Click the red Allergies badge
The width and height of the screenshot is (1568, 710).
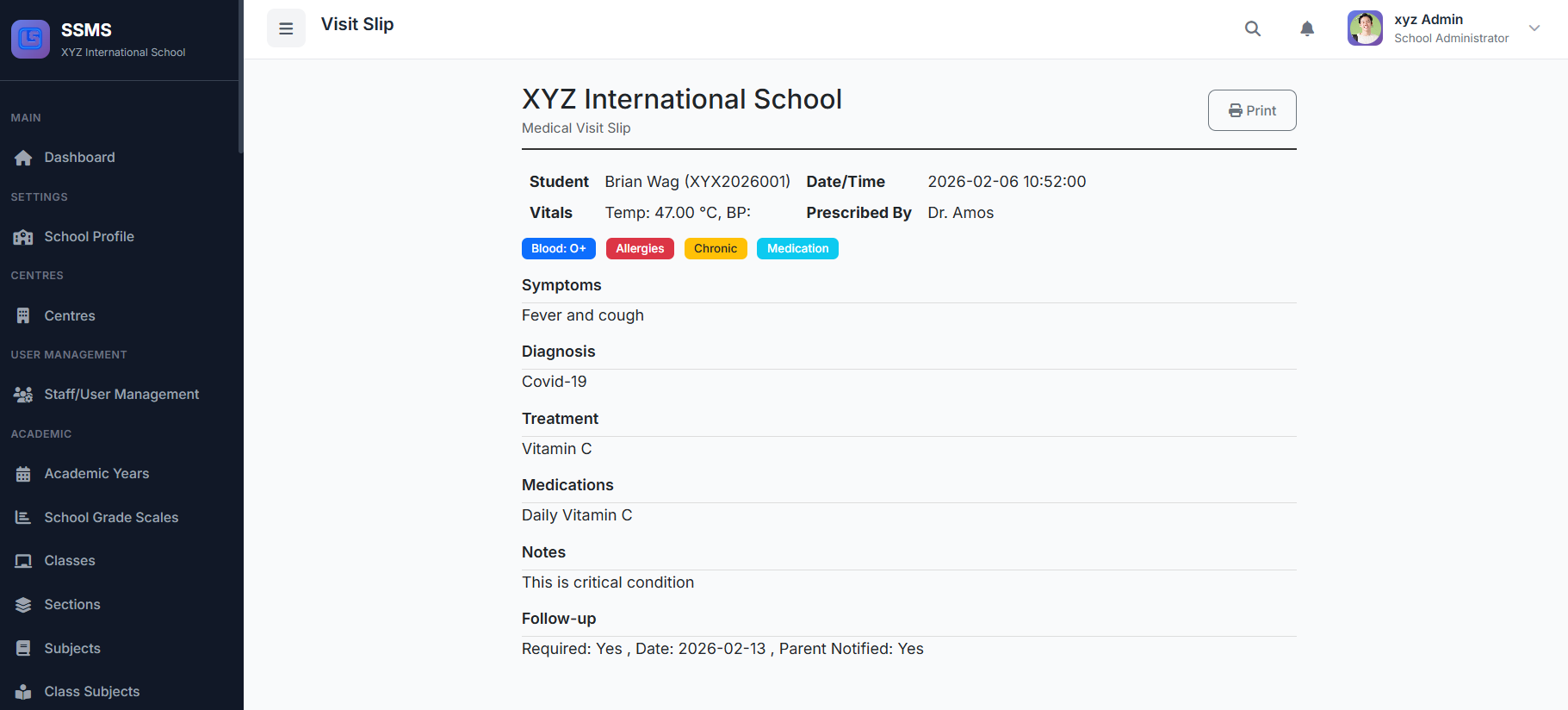pyautogui.click(x=640, y=249)
